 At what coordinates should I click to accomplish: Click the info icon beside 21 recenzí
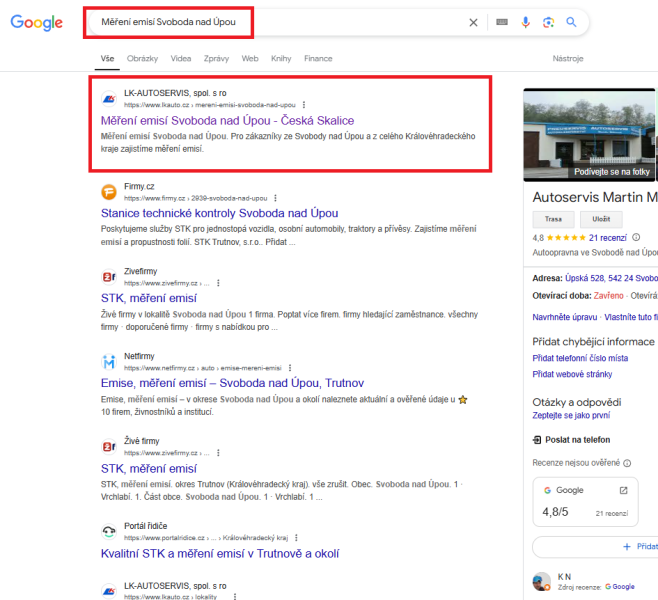pos(636,237)
